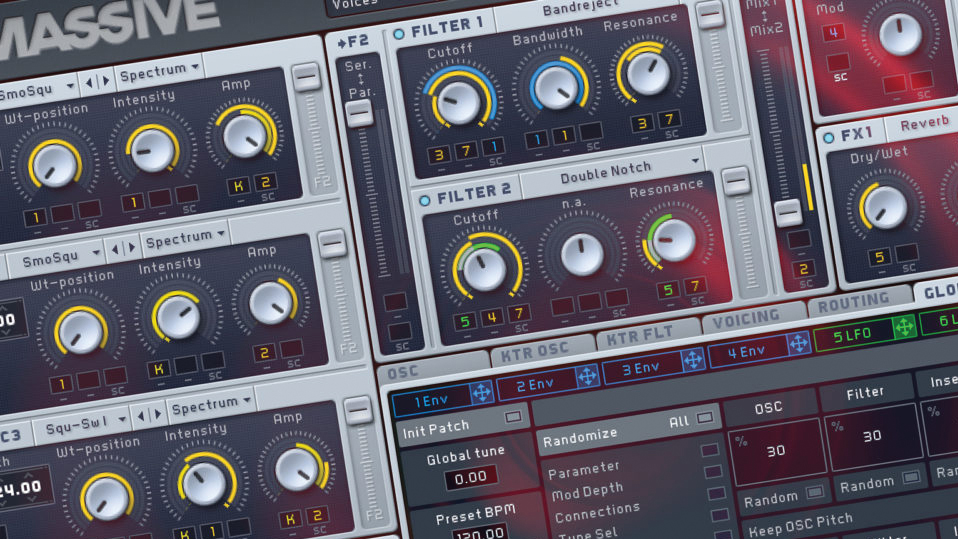958x539 pixels.
Task: Click slot 2 below the Mix fader
Action: coord(803,269)
